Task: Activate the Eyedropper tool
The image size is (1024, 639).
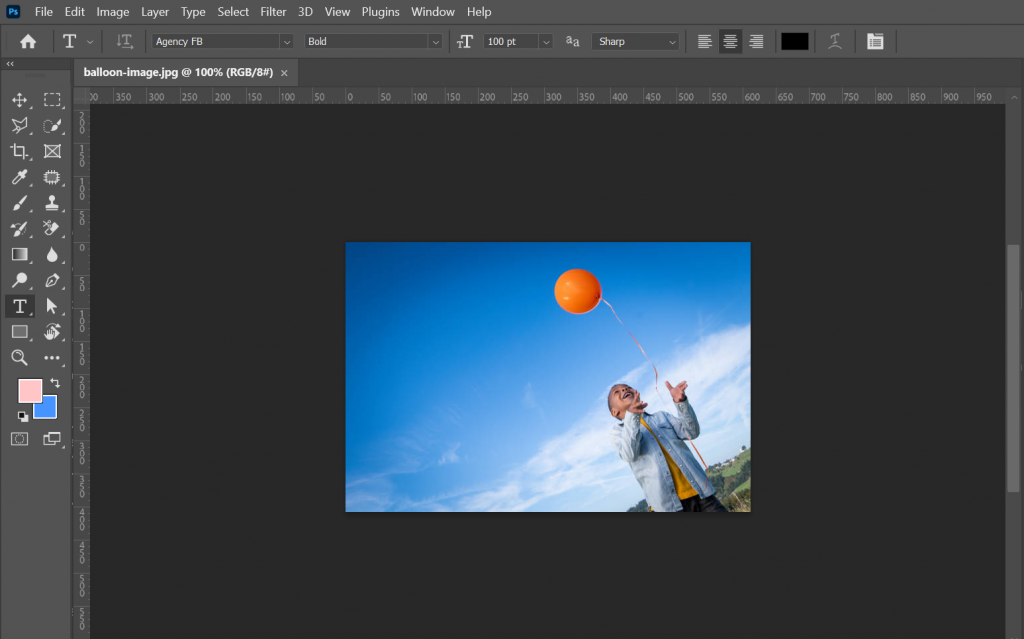Action: [20, 177]
